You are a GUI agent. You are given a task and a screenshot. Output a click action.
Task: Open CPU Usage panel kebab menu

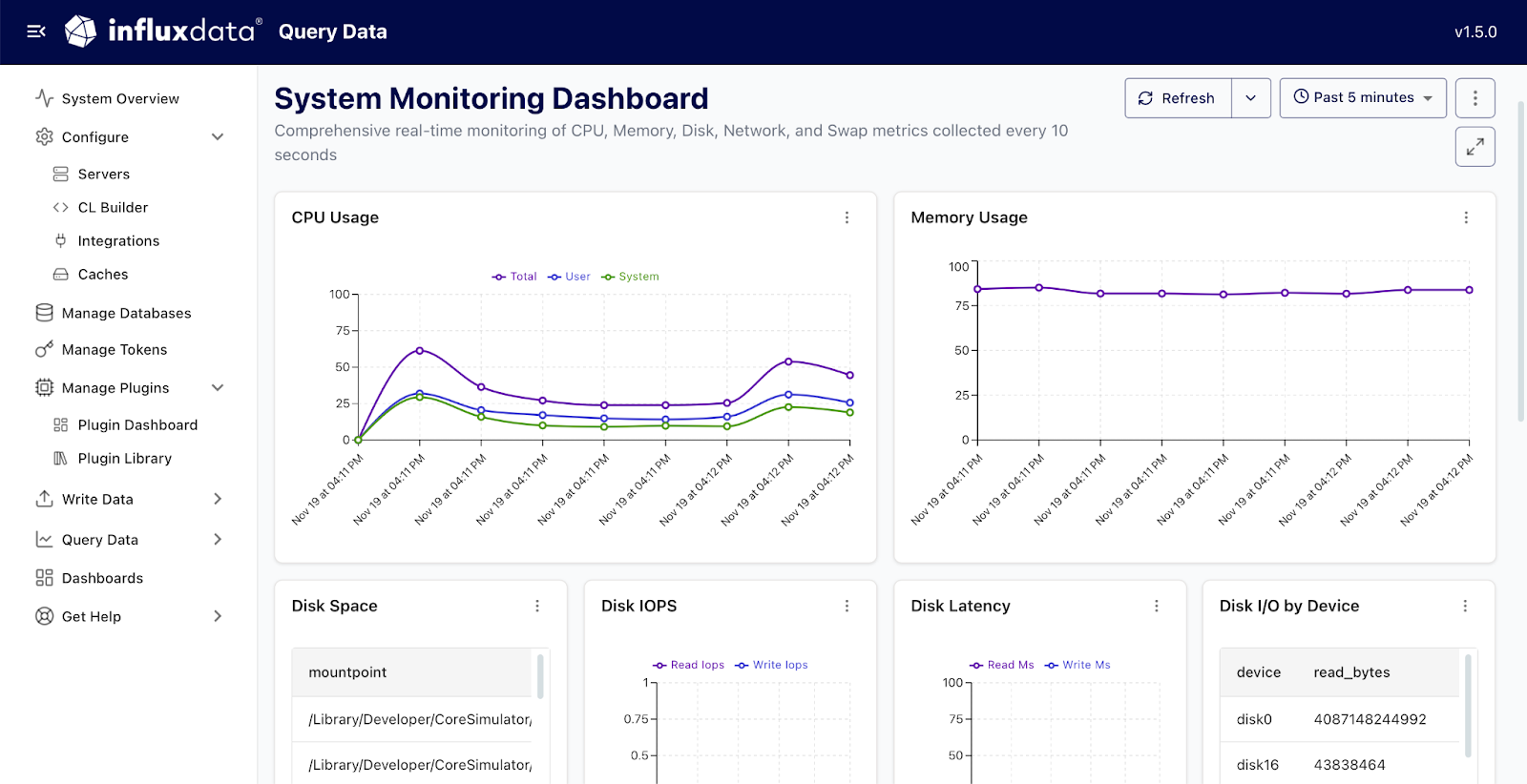coord(847,217)
